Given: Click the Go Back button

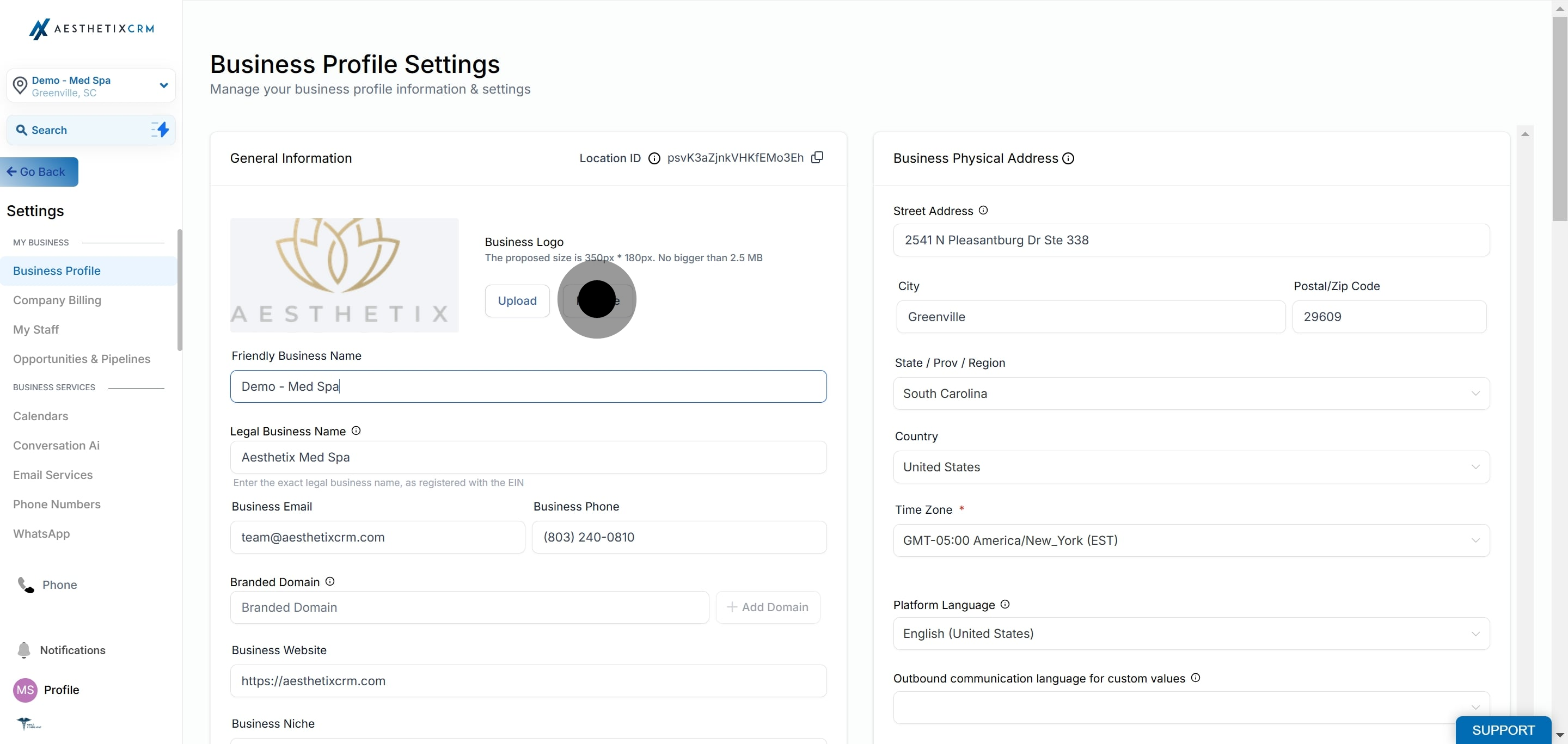Looking at the screenshot, I should point(39,172).
